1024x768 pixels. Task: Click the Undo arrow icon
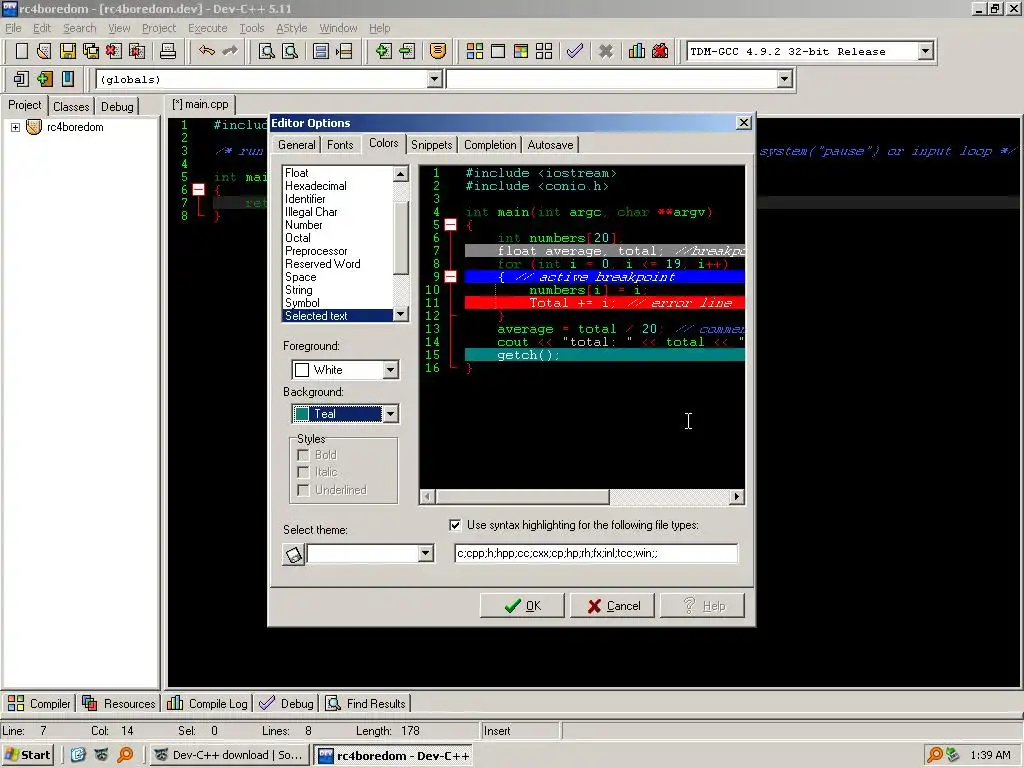(x=206, y=51)
